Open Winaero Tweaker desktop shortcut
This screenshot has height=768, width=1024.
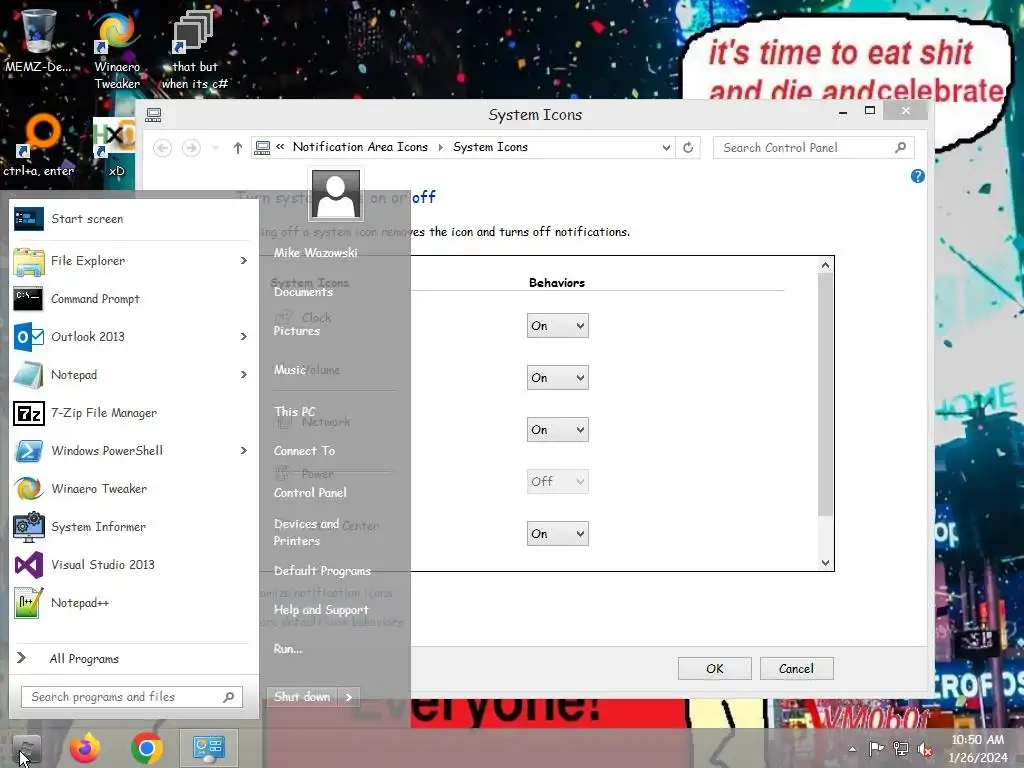pos(117,50)
